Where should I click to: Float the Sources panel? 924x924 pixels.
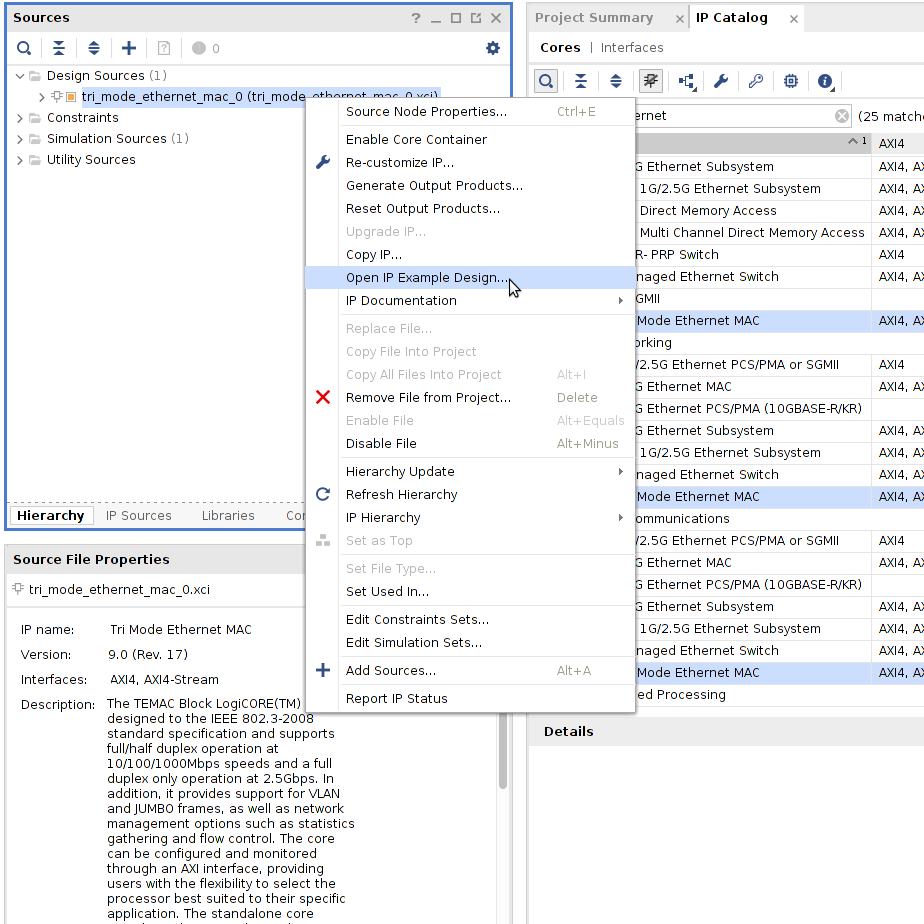point(476,18)
